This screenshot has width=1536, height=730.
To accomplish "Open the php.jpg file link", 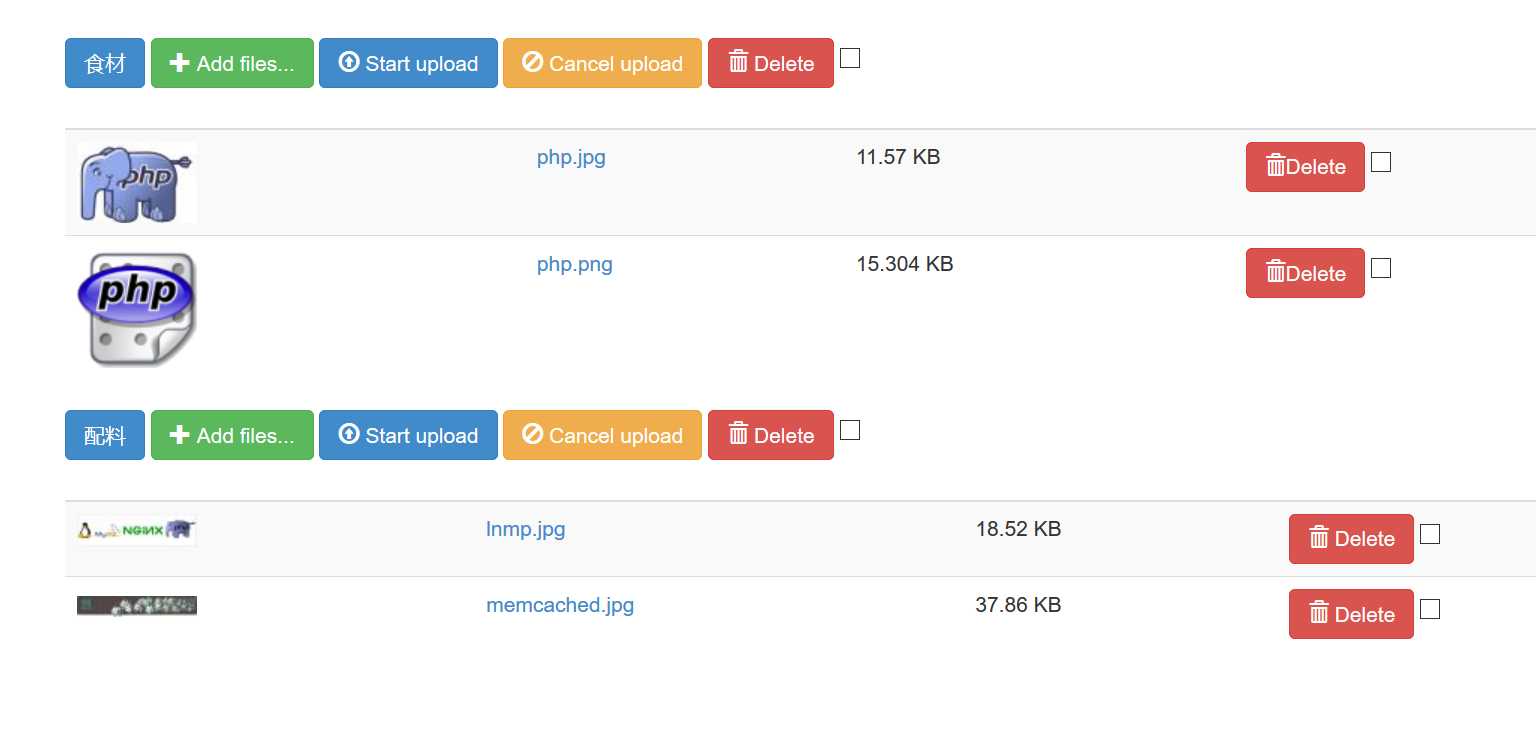I will 571,157.
